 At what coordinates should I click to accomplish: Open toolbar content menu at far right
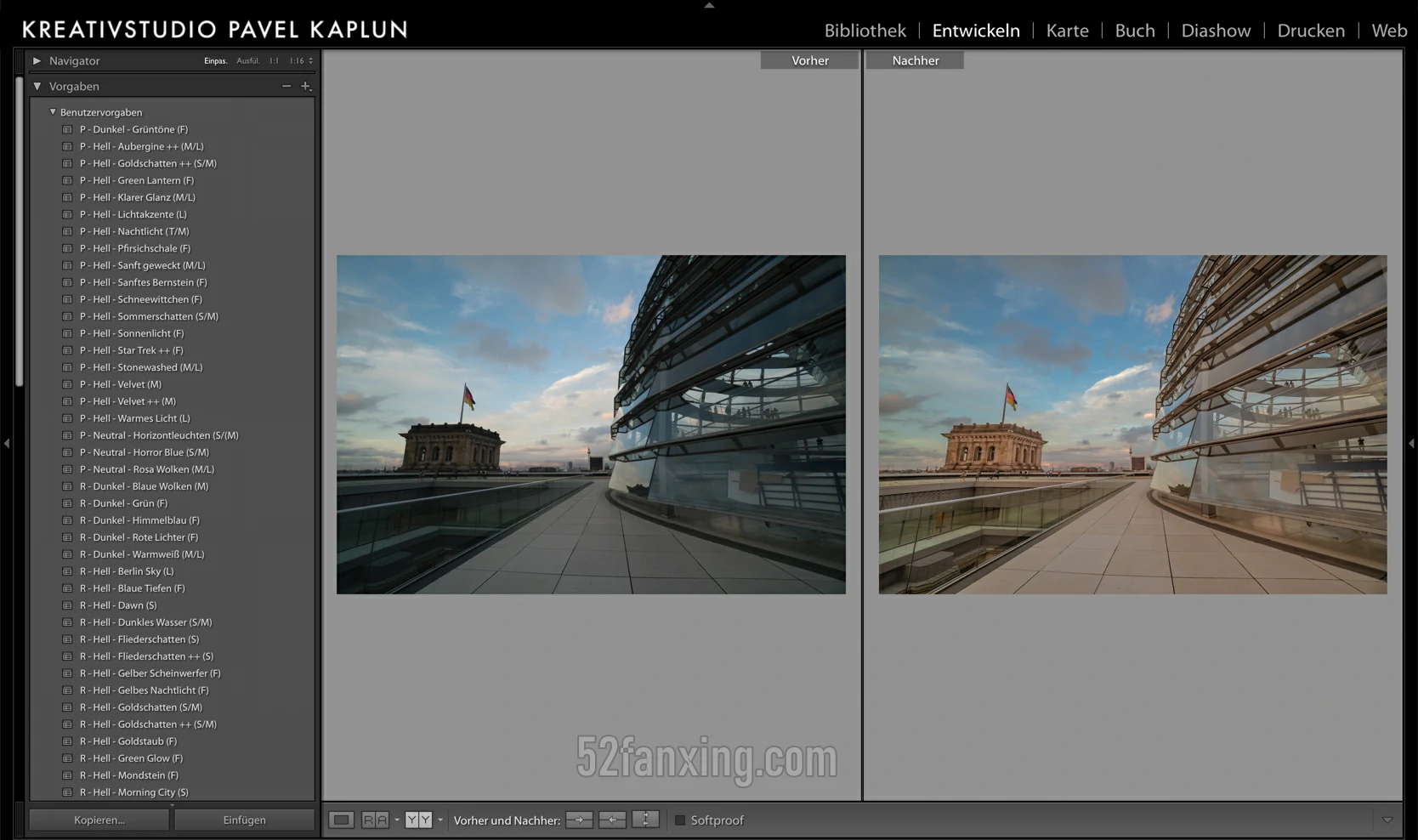tap(1387, 820)
